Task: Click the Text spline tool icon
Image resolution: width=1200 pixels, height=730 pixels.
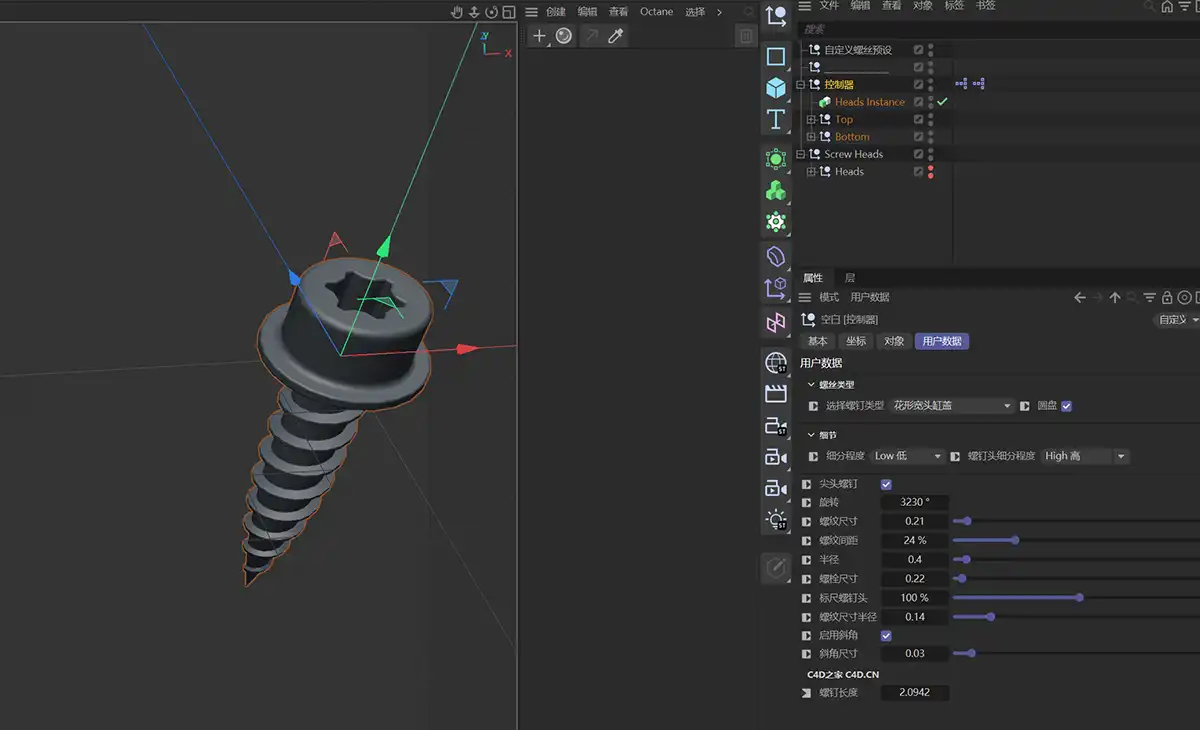Action: click(x=776, y=120)
